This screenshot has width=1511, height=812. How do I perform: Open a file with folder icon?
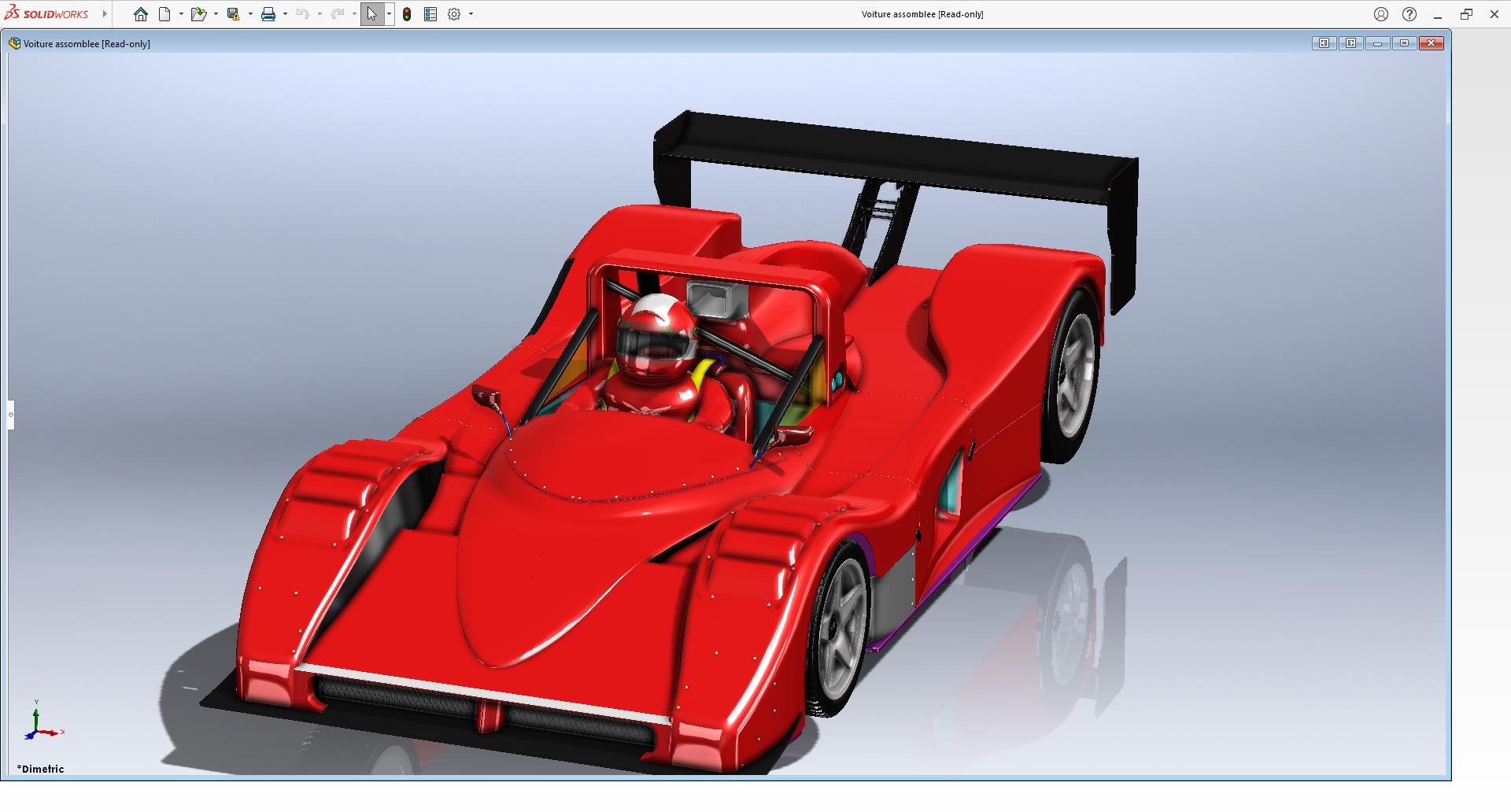point(198,14)
